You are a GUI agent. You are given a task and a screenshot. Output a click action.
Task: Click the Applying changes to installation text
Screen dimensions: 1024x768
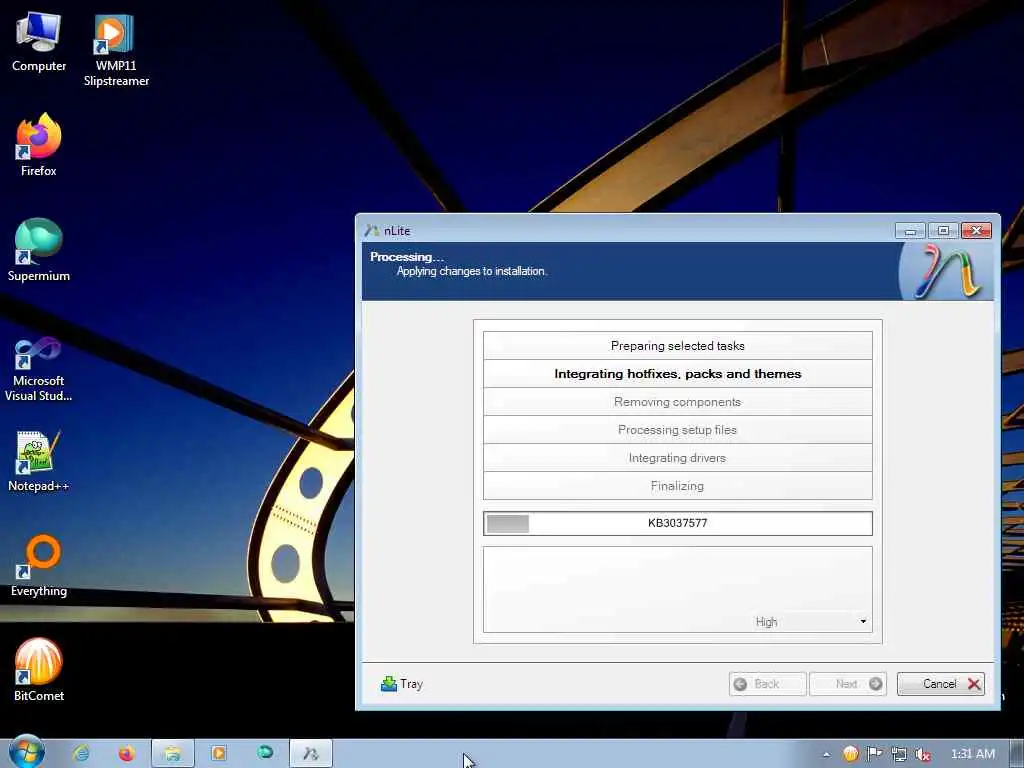tap(472, 271)
